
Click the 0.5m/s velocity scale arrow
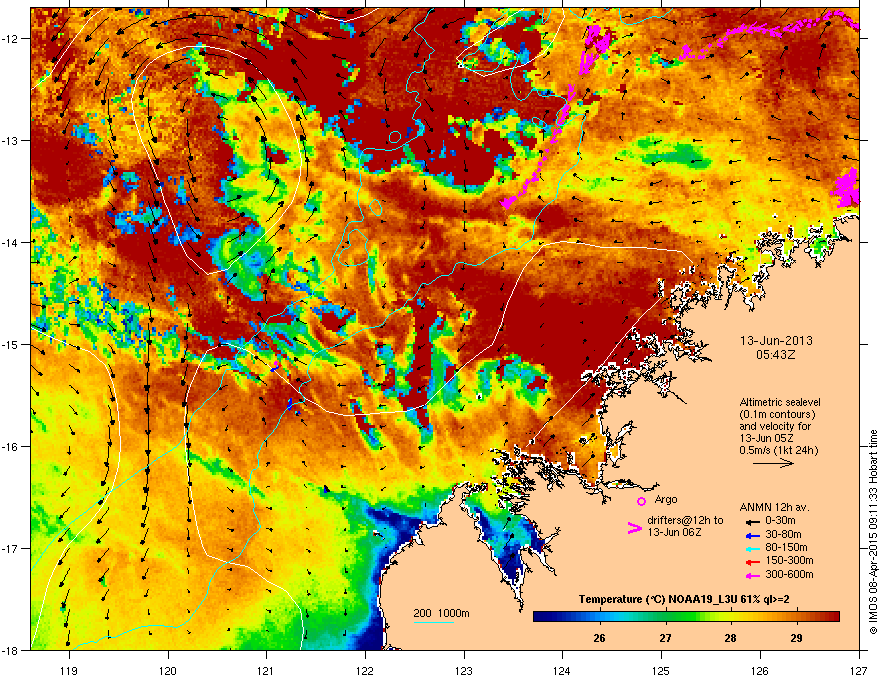773,463
